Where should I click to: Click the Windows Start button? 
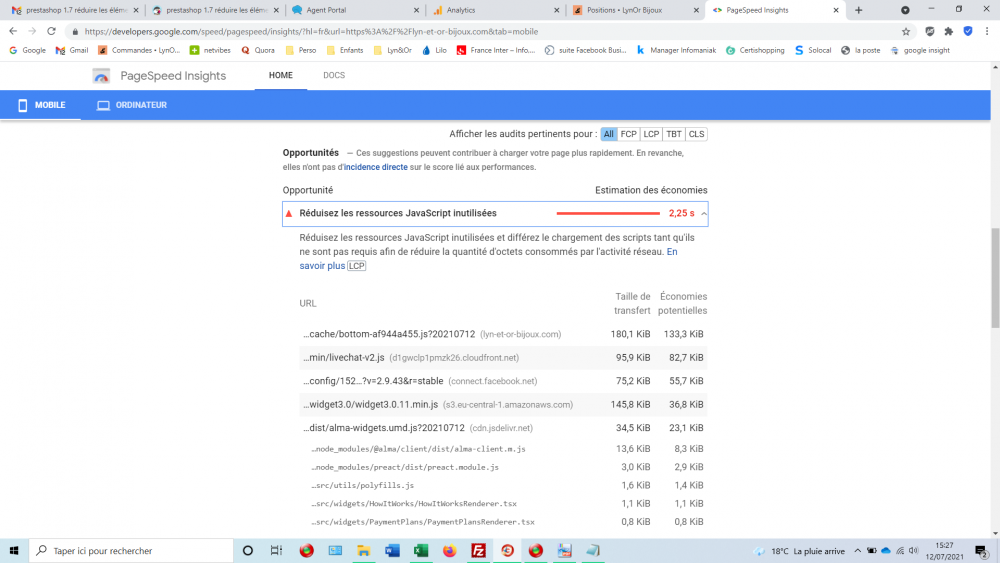pyautogui.click(x=14, y=550)
